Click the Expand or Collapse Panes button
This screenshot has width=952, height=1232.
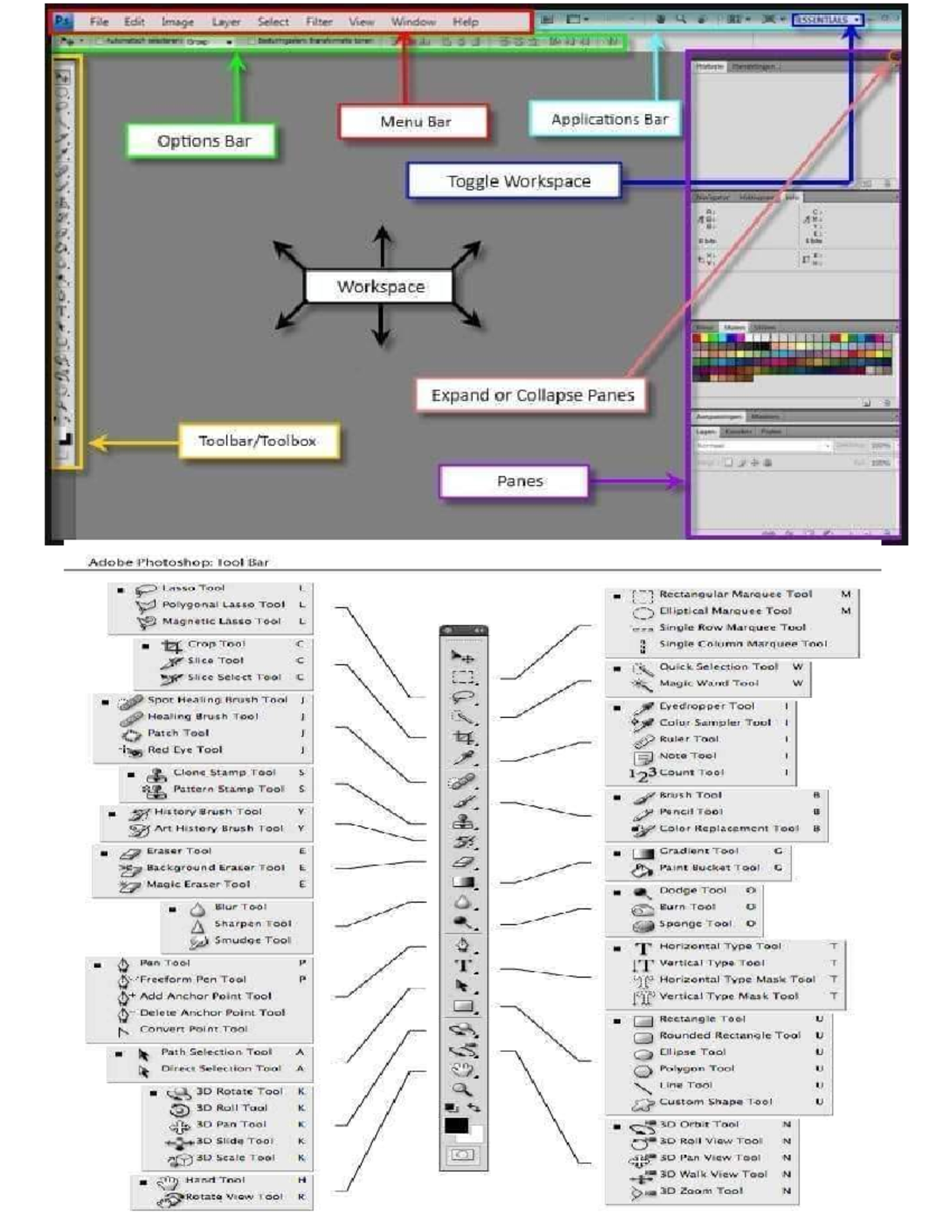pyautogui.click(x=894, y=56)
